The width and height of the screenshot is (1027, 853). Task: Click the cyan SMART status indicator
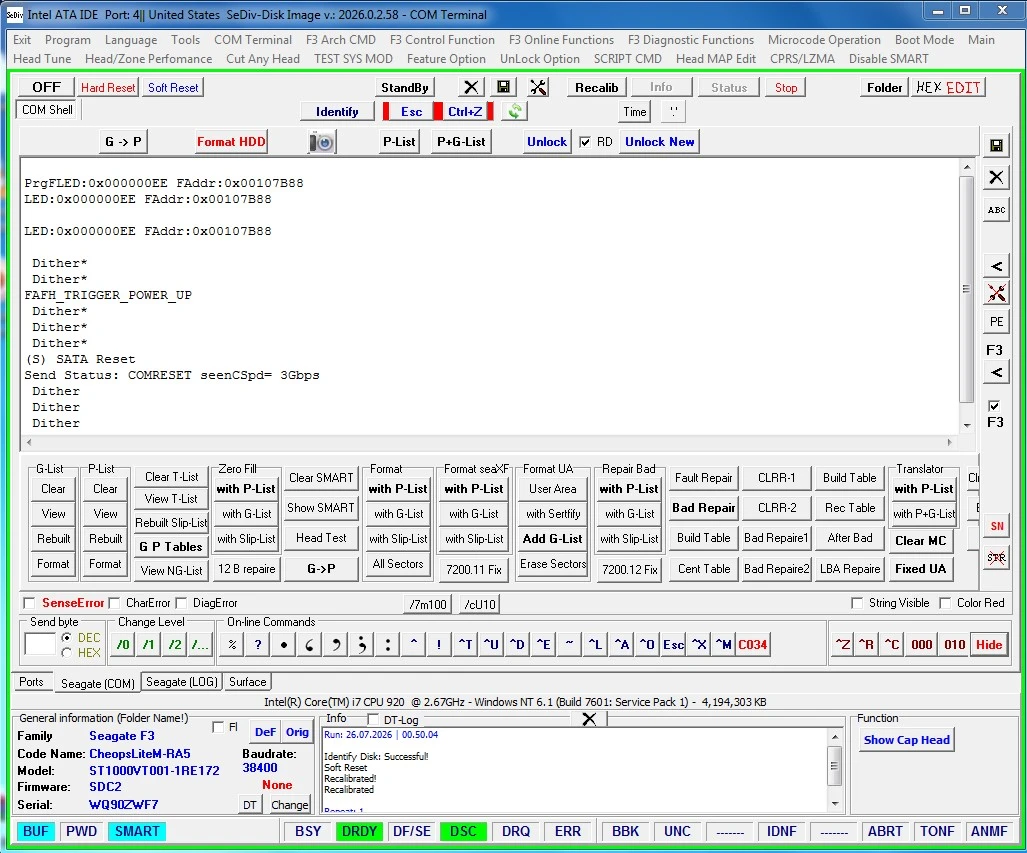tap(137, 831)
